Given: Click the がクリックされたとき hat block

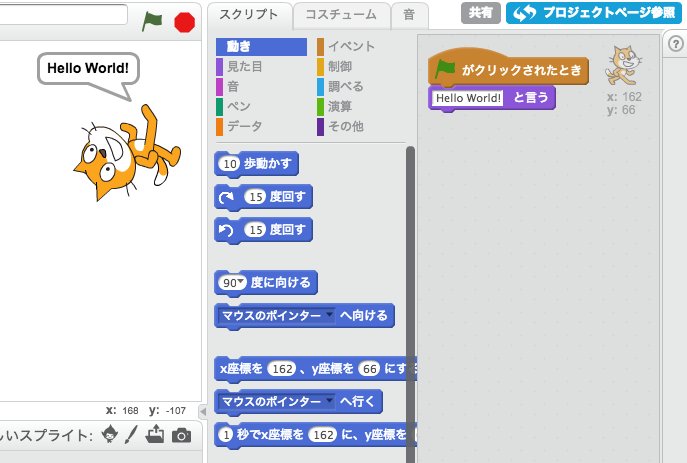Looking at the screenshot, I should tap(508, 68).
